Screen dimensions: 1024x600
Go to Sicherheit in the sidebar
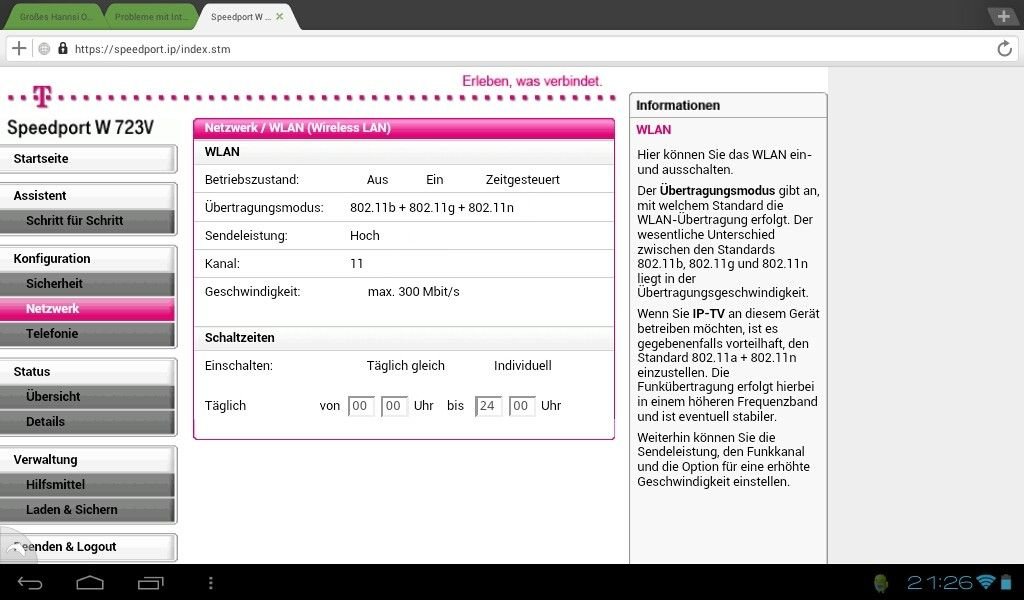coord(88,283)
